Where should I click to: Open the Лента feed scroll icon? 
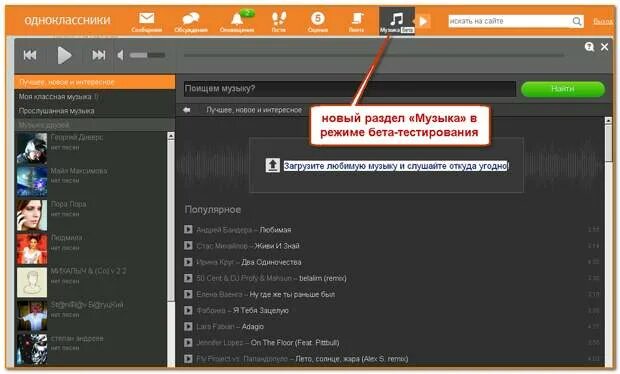tap(357, 22)
